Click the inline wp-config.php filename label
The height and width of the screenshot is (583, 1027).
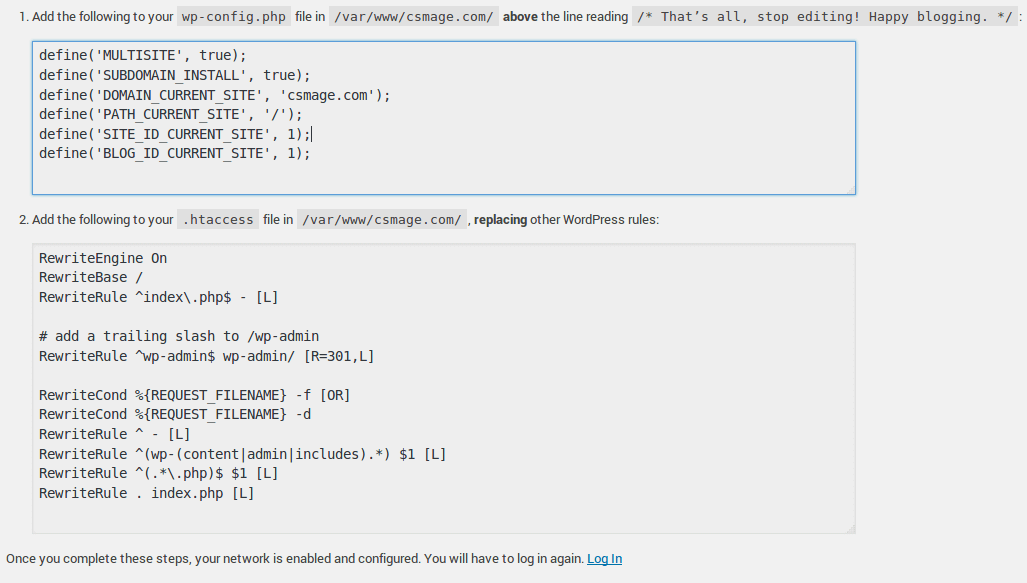point(232,17)
